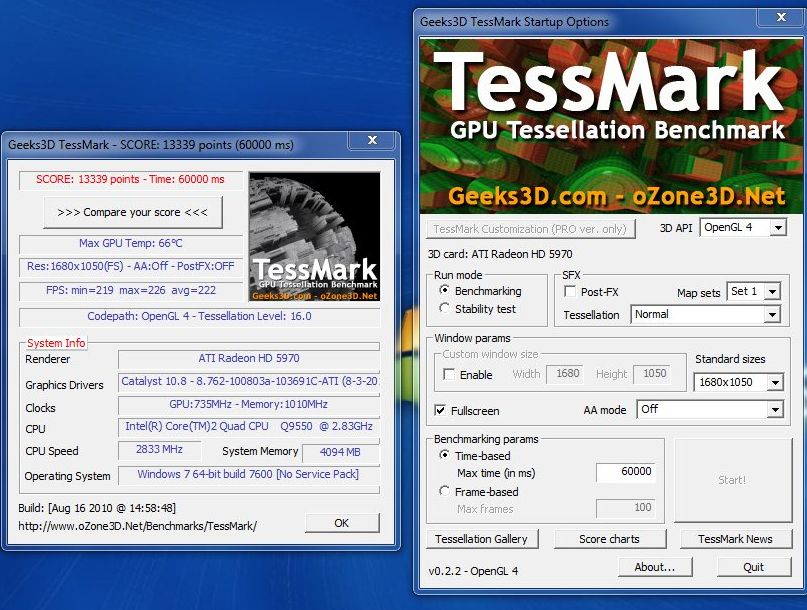Click GPU:735MHz Memory:1010MHz clocks value
Viewport: 807px width, 610px height.
coord(249,405)
